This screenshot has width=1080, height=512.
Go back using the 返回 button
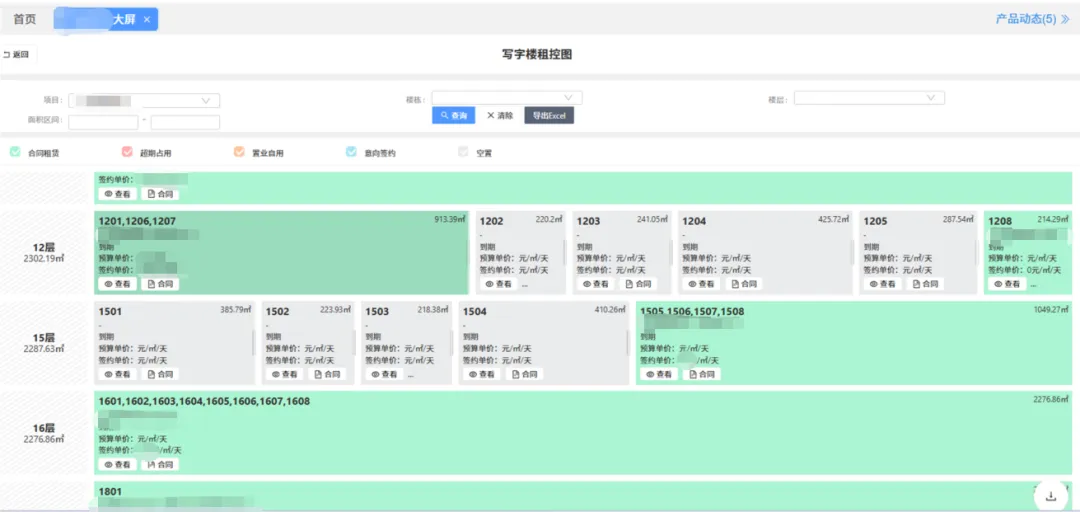(x=16, y=54)
